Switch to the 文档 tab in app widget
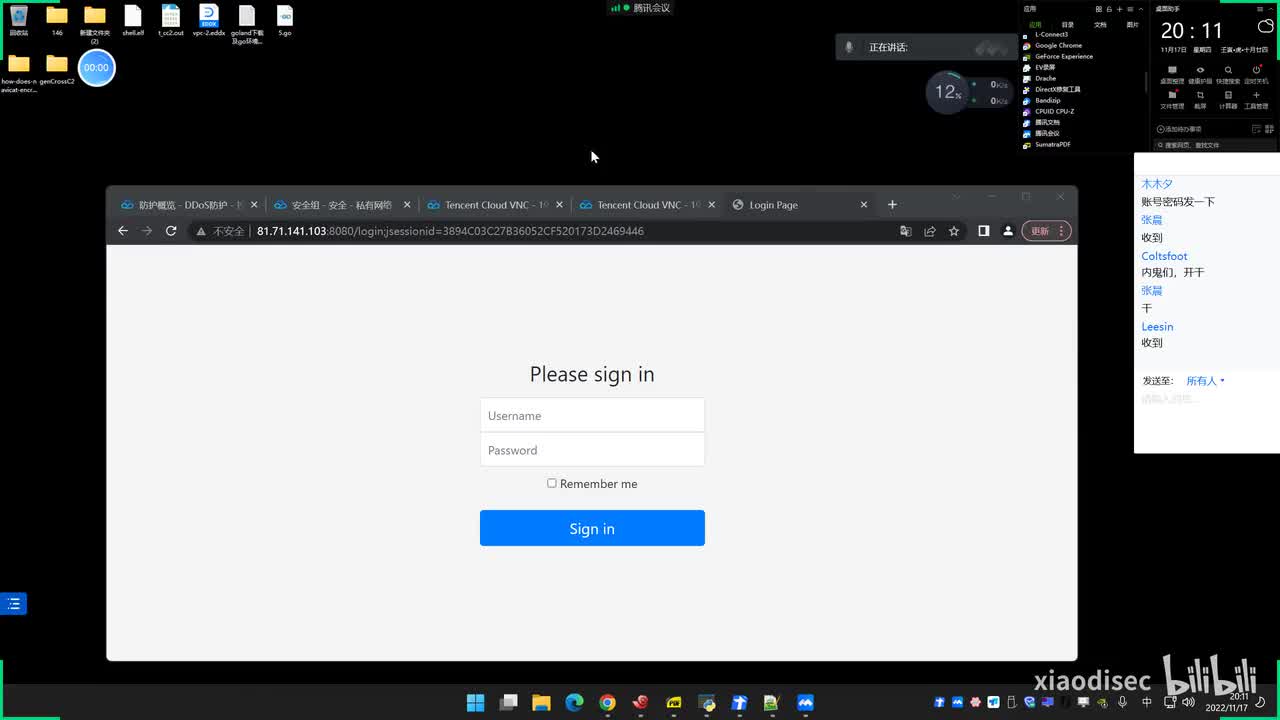Image resolution: width=1280 pixels, height=720 pixels. [1100, 24]
